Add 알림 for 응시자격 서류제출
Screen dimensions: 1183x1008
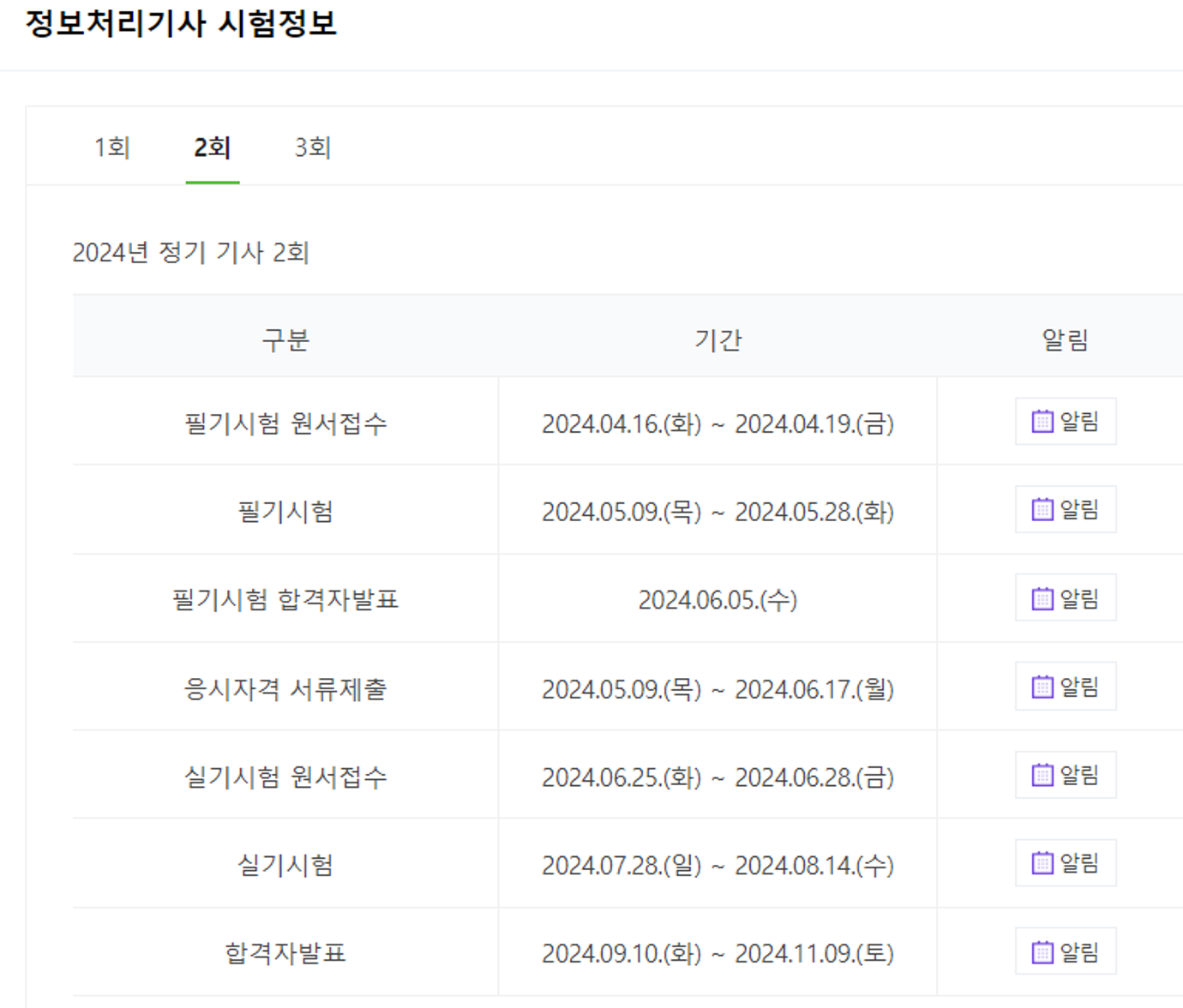pos(1066,687)
